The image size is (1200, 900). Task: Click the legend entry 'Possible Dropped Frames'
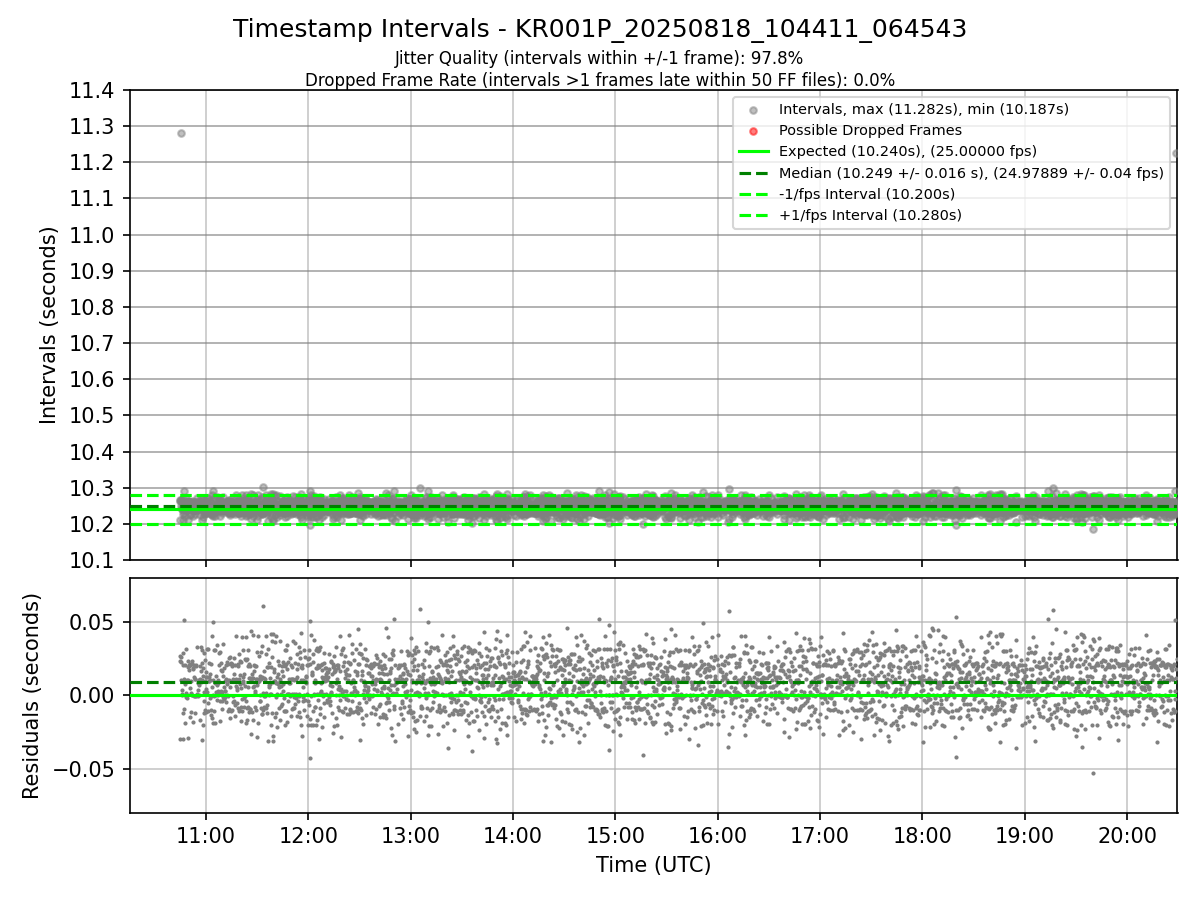click(x=870, y=130)
